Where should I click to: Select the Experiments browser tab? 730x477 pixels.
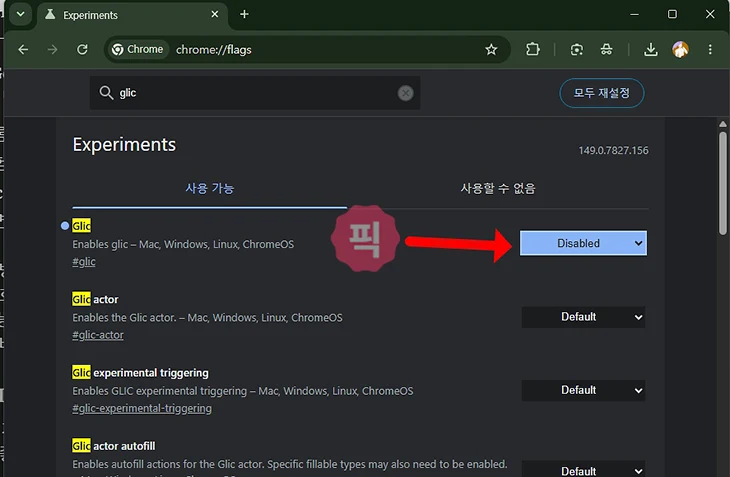(132, 15)
